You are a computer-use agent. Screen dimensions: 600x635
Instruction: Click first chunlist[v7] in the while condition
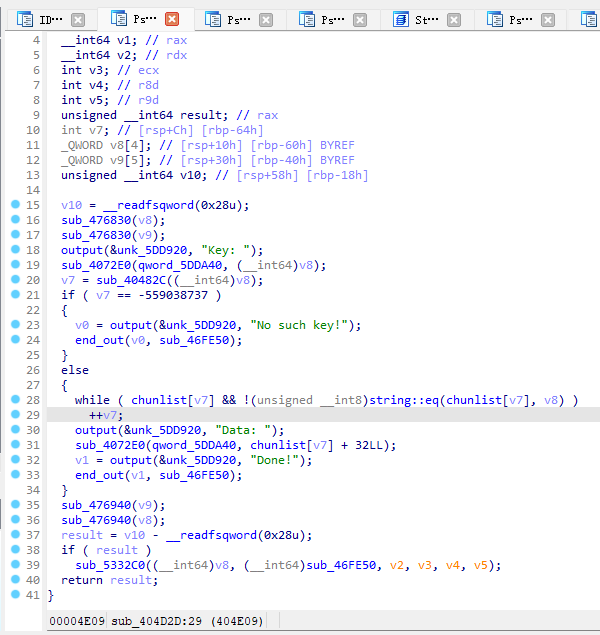[172, 400]
